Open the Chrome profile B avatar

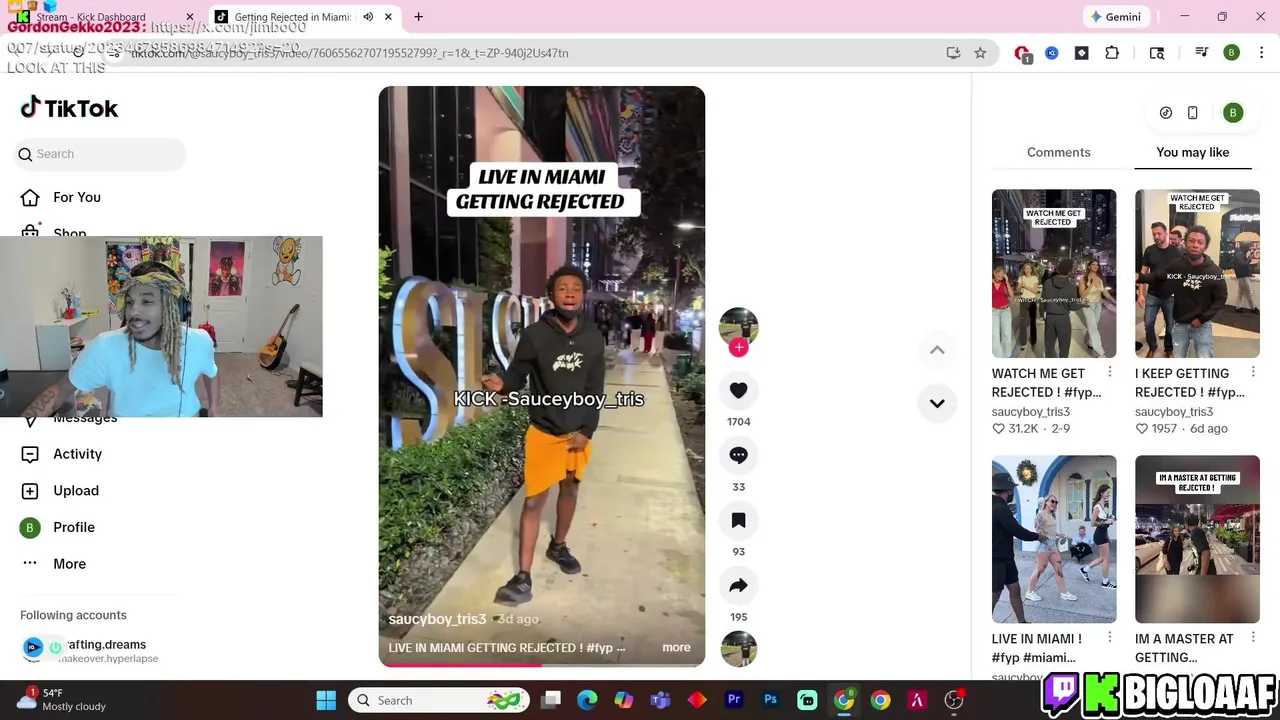coord(1232,53)
